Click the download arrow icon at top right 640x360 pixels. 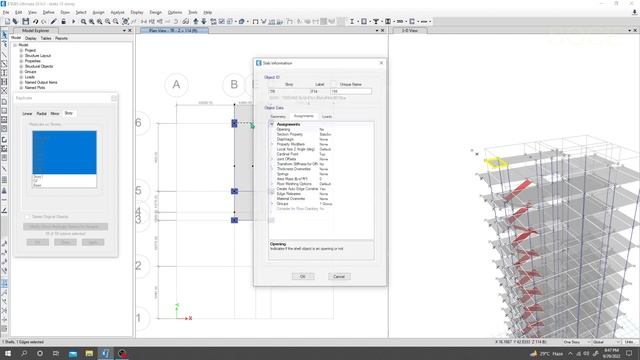point(634,13)
